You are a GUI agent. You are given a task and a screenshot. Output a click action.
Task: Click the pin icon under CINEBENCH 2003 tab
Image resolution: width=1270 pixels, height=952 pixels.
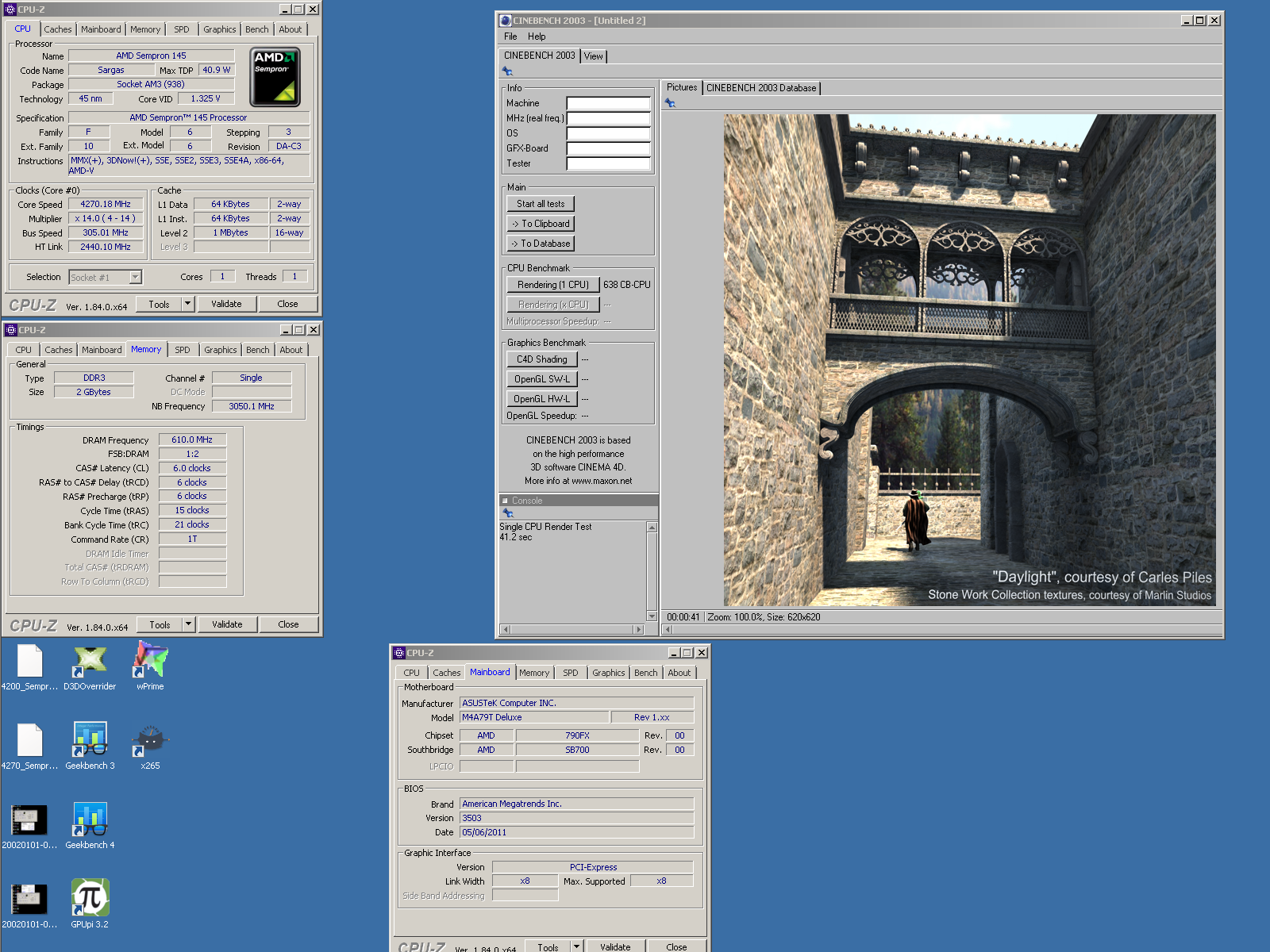click(507, 71)
